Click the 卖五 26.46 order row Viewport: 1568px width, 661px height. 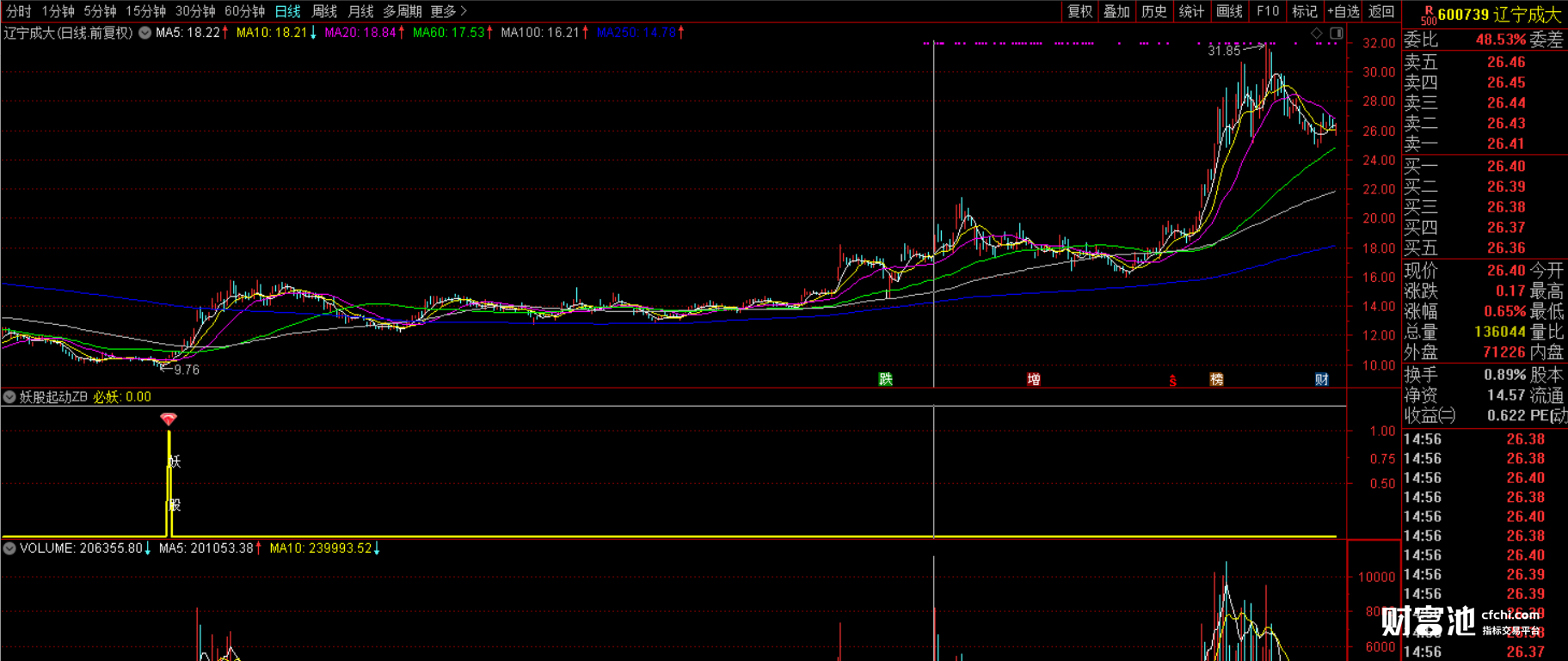click(1485, 62)
